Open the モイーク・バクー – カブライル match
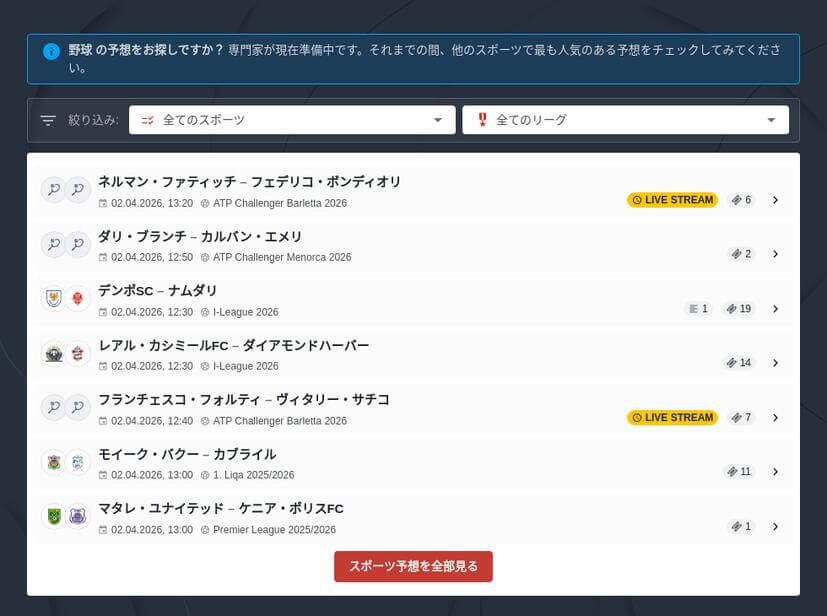 coord(187,455)
